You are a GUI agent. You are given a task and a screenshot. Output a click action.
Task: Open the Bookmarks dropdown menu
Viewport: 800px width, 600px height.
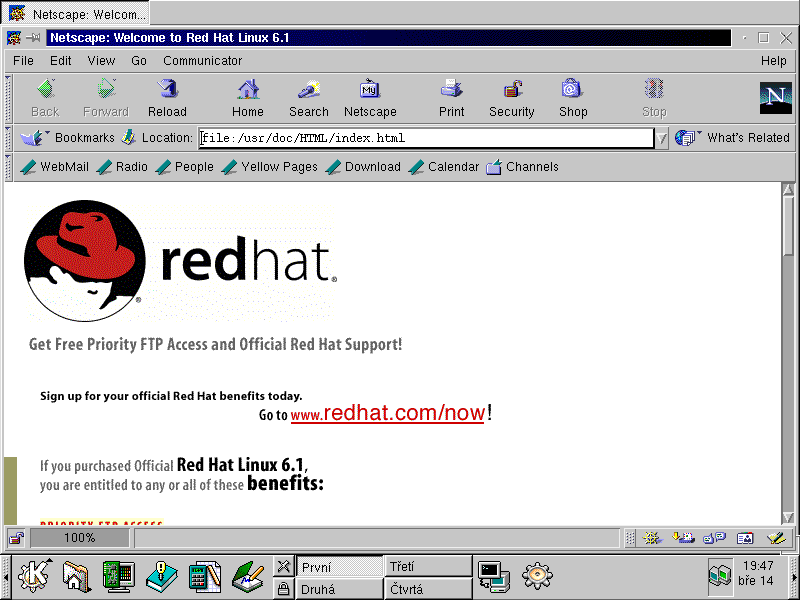pyautogui.click(x=67, y=138)
